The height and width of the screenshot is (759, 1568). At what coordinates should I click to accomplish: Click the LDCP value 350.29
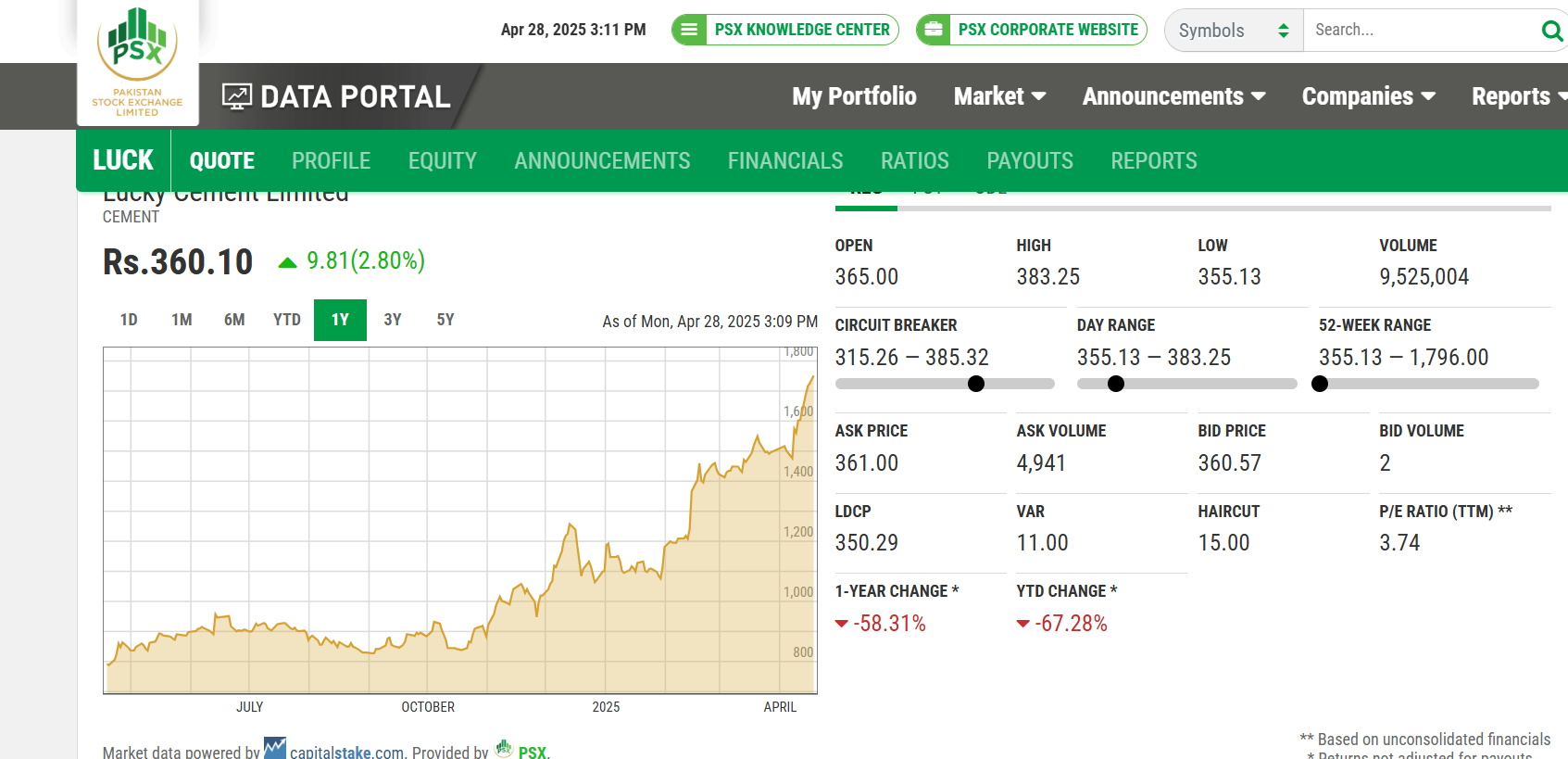[867, 543]
